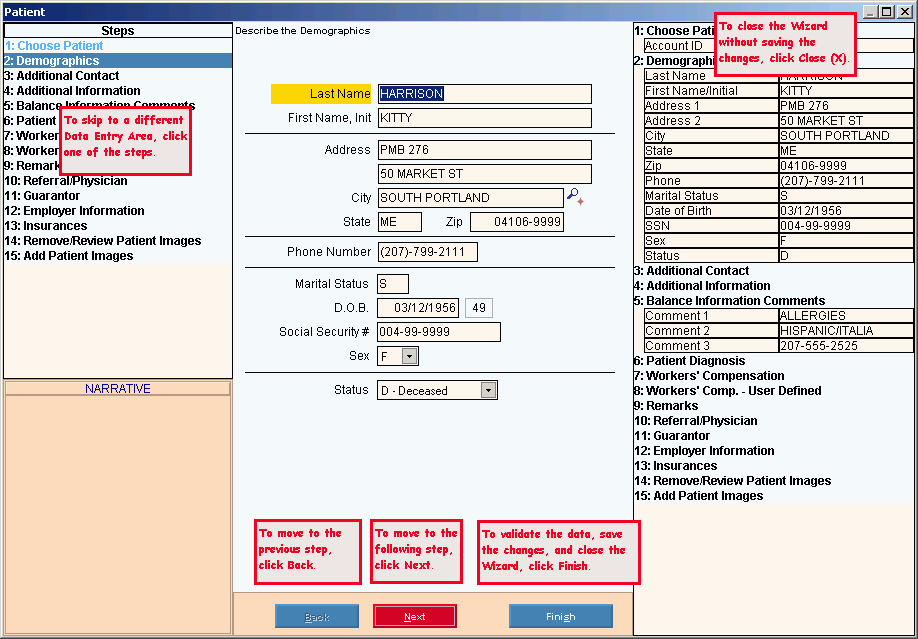Click the Phone Number field
This screenshot has width=918, height=639.
coord(427,252)
